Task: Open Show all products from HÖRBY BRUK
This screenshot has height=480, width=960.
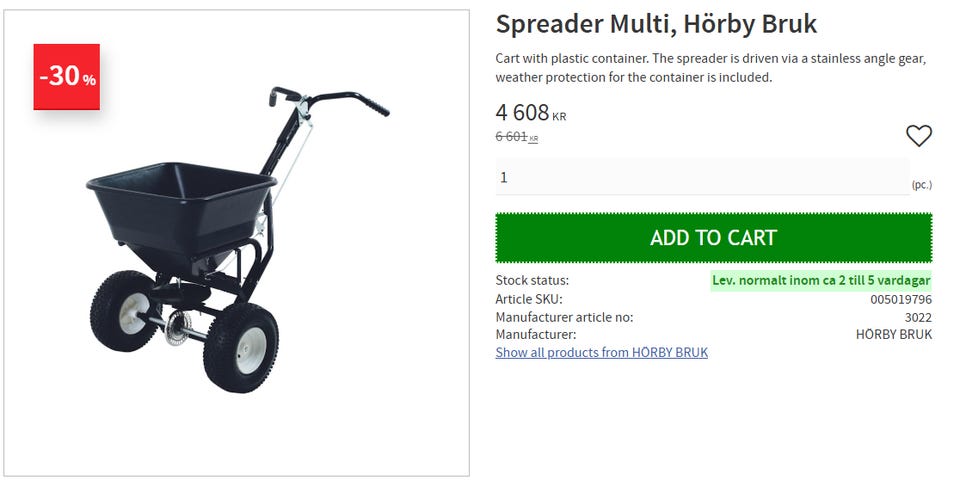Action: coord(601,352)
